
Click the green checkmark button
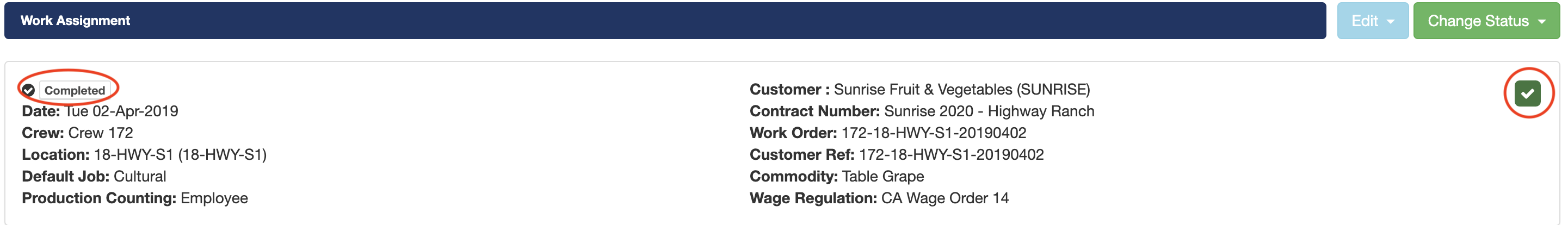1527,93
